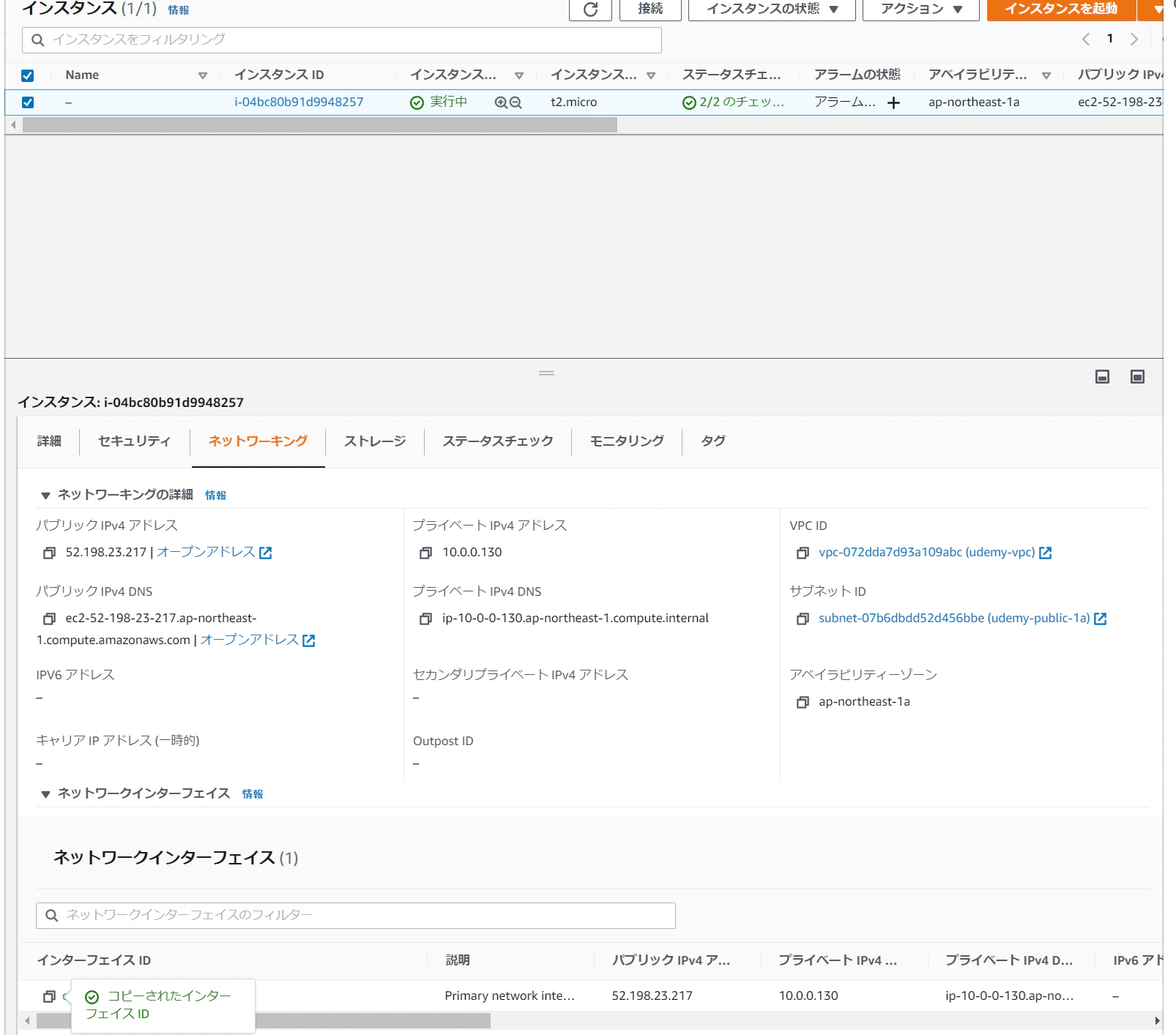Copy the public IPv4 DNS name
Viewport: 1176px width, 1035px height.
click(49, 619)
